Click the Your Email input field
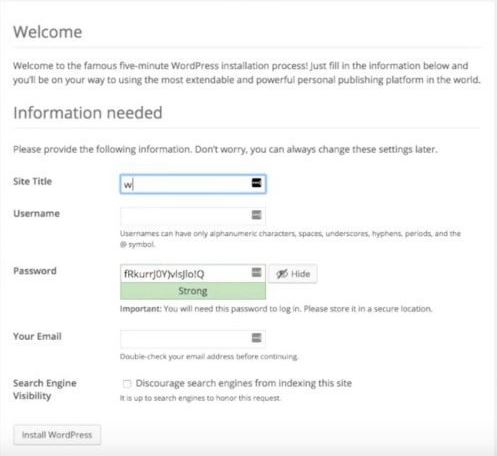 (193, 339)
